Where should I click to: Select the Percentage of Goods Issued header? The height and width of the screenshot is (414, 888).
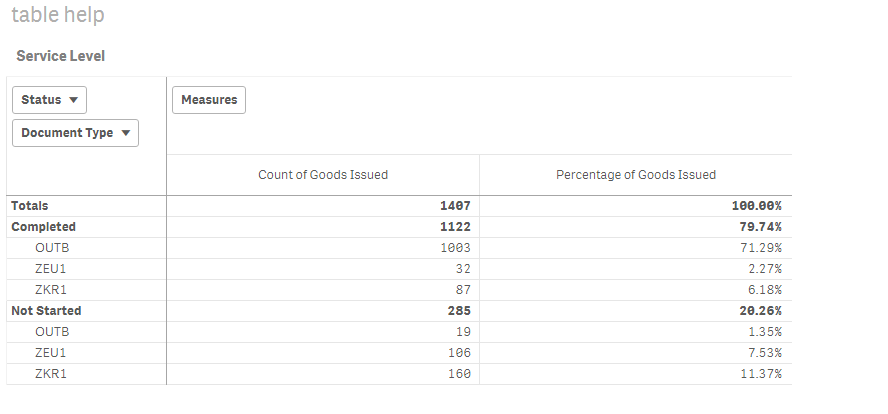[x=636, y=175]
